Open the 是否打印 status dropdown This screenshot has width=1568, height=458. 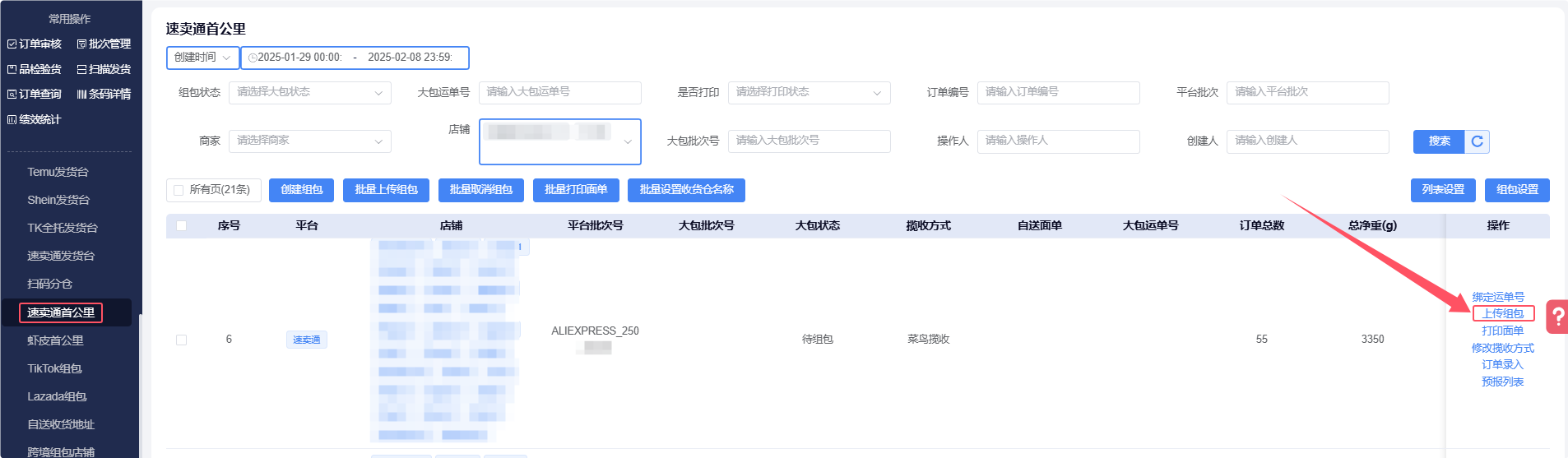(808, 92)
